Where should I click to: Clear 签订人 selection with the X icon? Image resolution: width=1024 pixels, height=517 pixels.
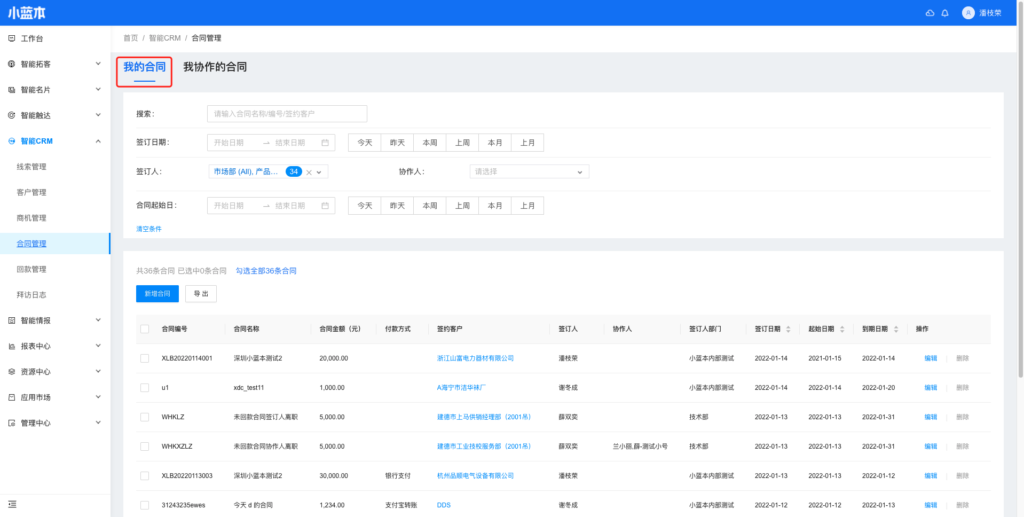tap(310, 172)
